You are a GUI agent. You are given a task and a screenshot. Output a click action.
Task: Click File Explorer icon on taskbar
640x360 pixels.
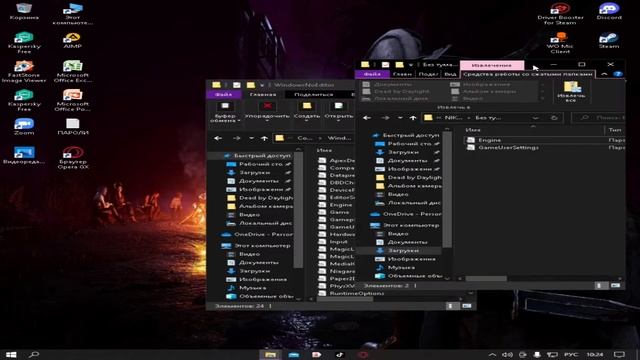tap(270, 354)
